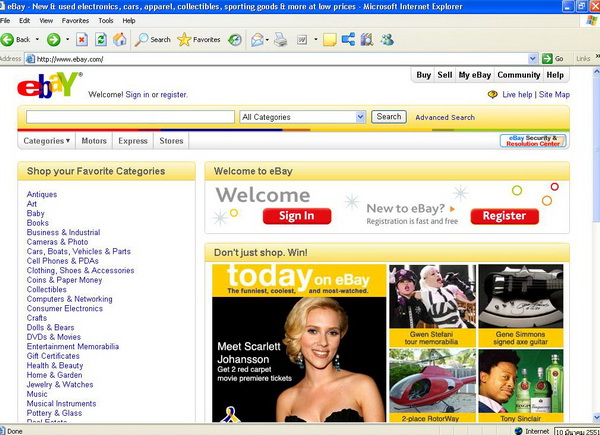This screenshot has width=600, height=435.
Task: Open the Tools menu
Action: click(x=106, y=21)
